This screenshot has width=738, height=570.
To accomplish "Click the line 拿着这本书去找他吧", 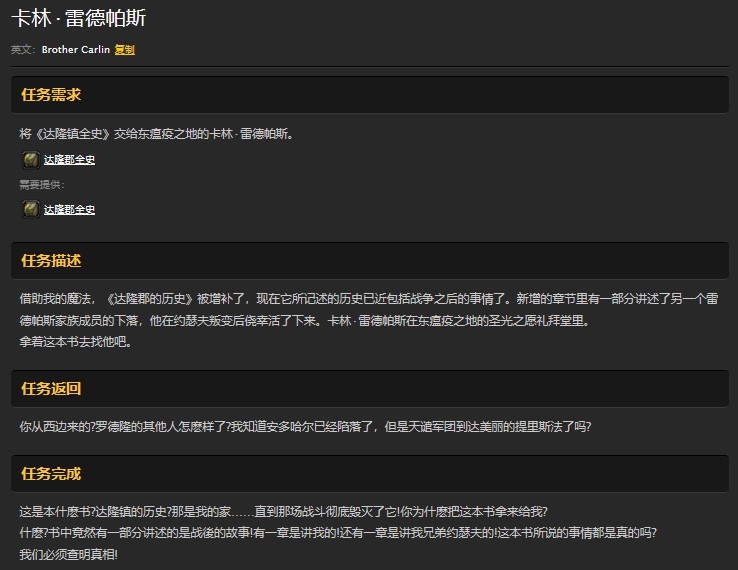I will [x=75, y=341].
